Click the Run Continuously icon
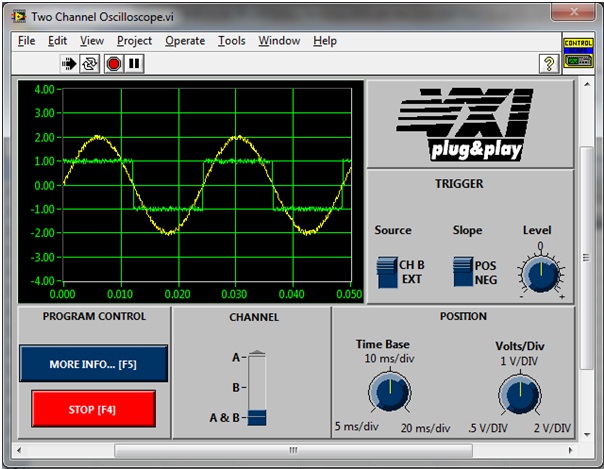 (90, 63)
